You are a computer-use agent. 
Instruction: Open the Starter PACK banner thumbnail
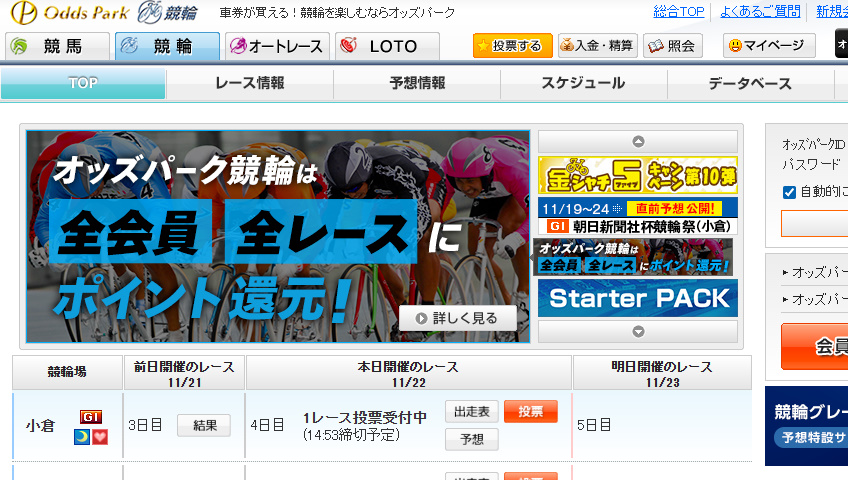[x=637, y=298]
